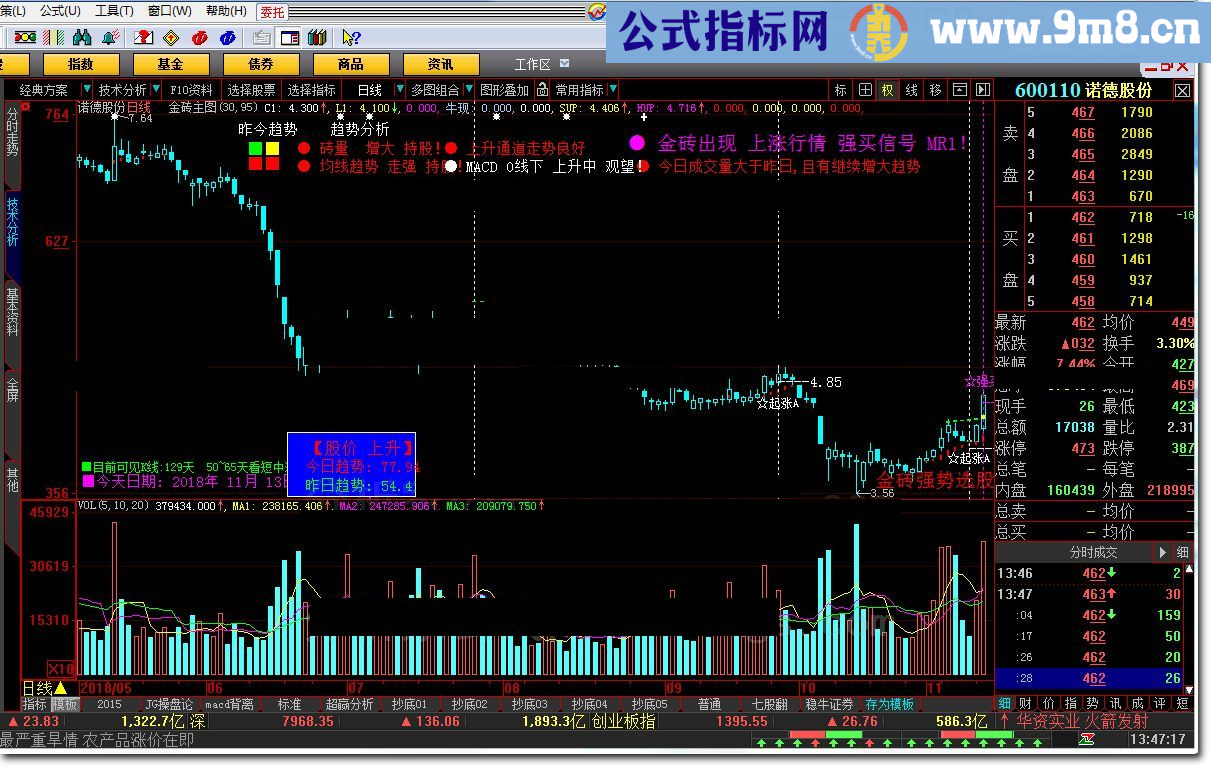This screenshot has width=1211, height=767.
Task: Click the 存为模板 save template button
Action: (889, 704)
